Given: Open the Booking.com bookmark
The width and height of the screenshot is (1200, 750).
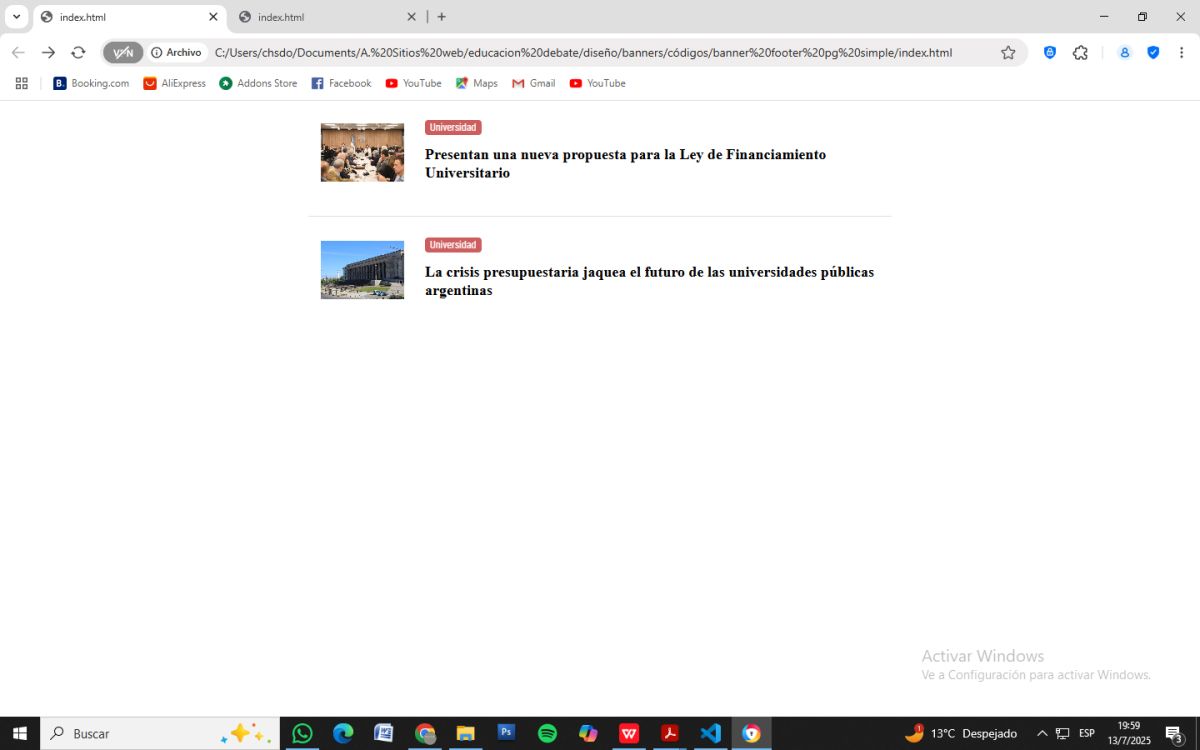Looking at the screenshot, I should click(x=91, y=84).
